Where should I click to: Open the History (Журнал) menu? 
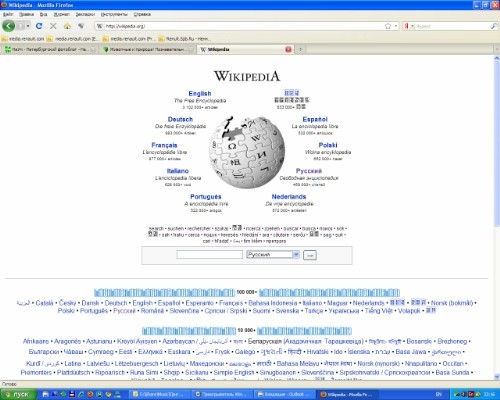(62, 14)
